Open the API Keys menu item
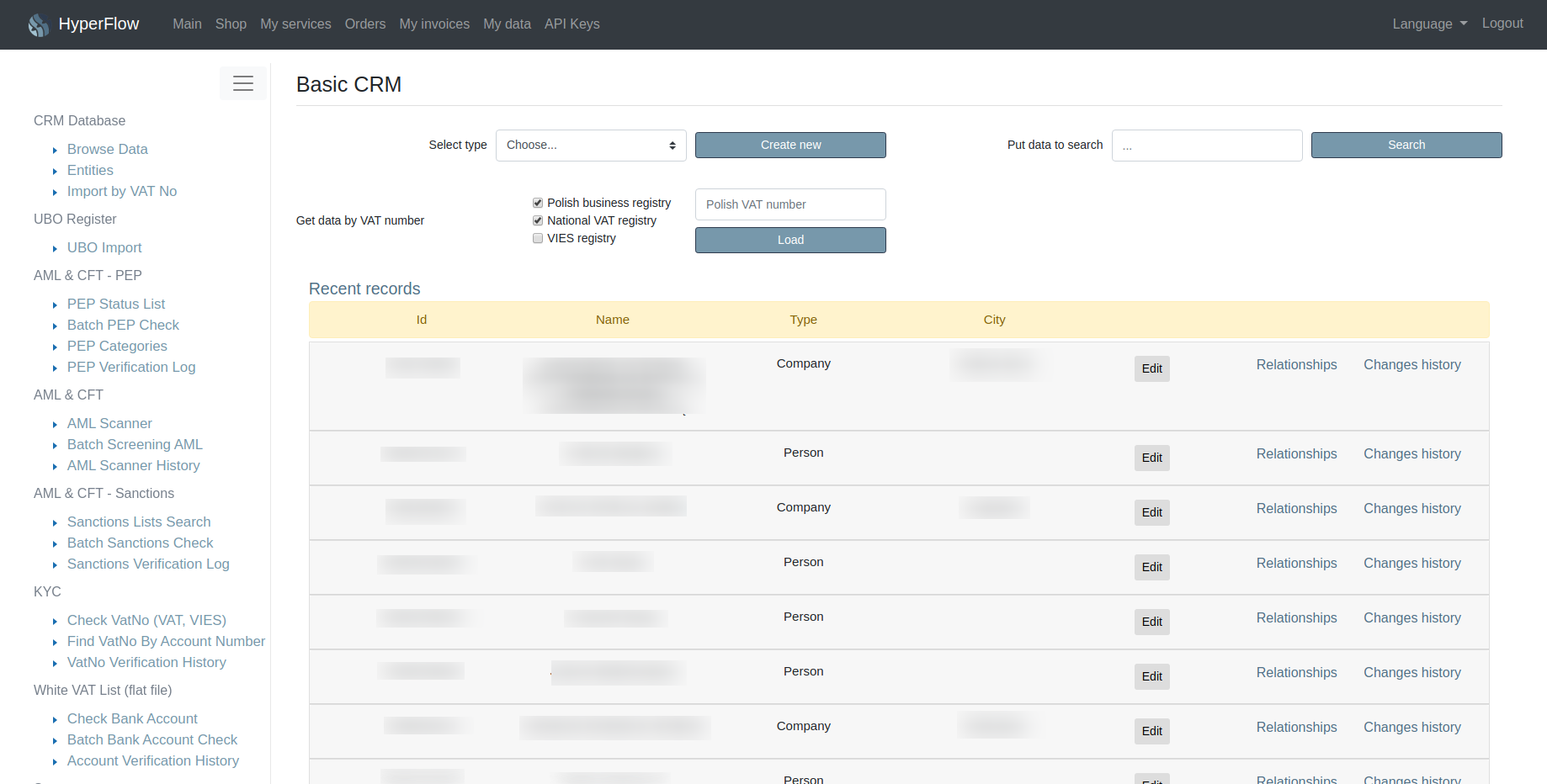 pyautogui.click(x=572, y=24)
